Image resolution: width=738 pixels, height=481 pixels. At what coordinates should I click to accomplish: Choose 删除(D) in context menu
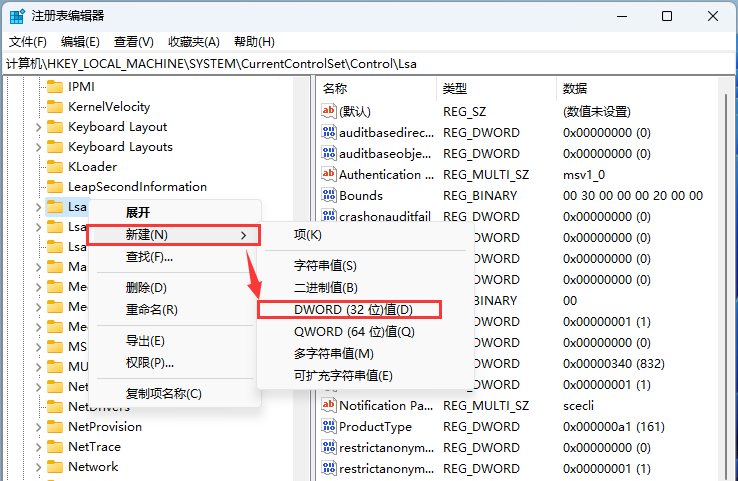click(175, 288)
